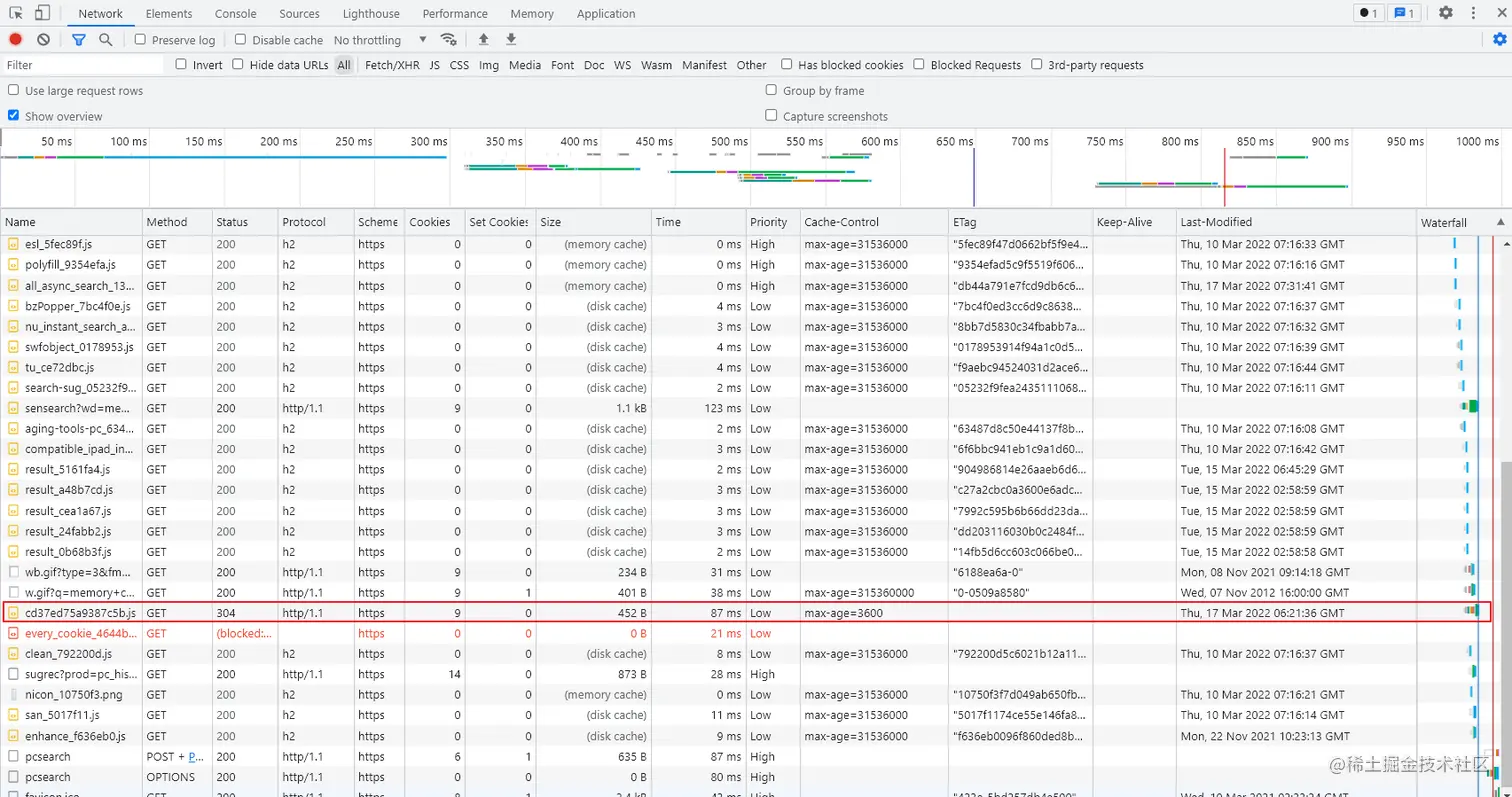Open DevTools settings gear icon

pyautogui.click(x=1446, y=13)
